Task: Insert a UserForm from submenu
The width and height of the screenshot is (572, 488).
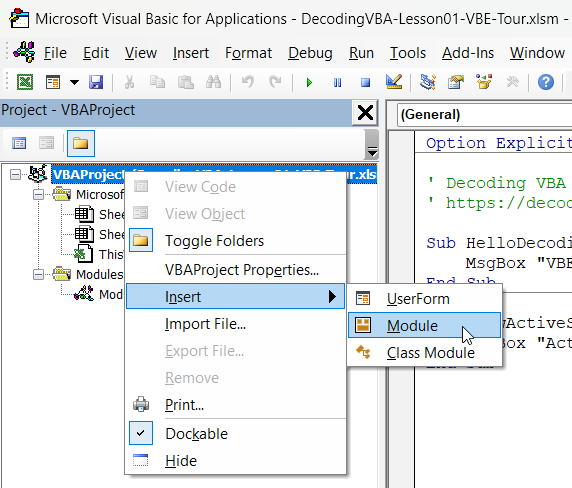Action: click(x=425, y=299)
